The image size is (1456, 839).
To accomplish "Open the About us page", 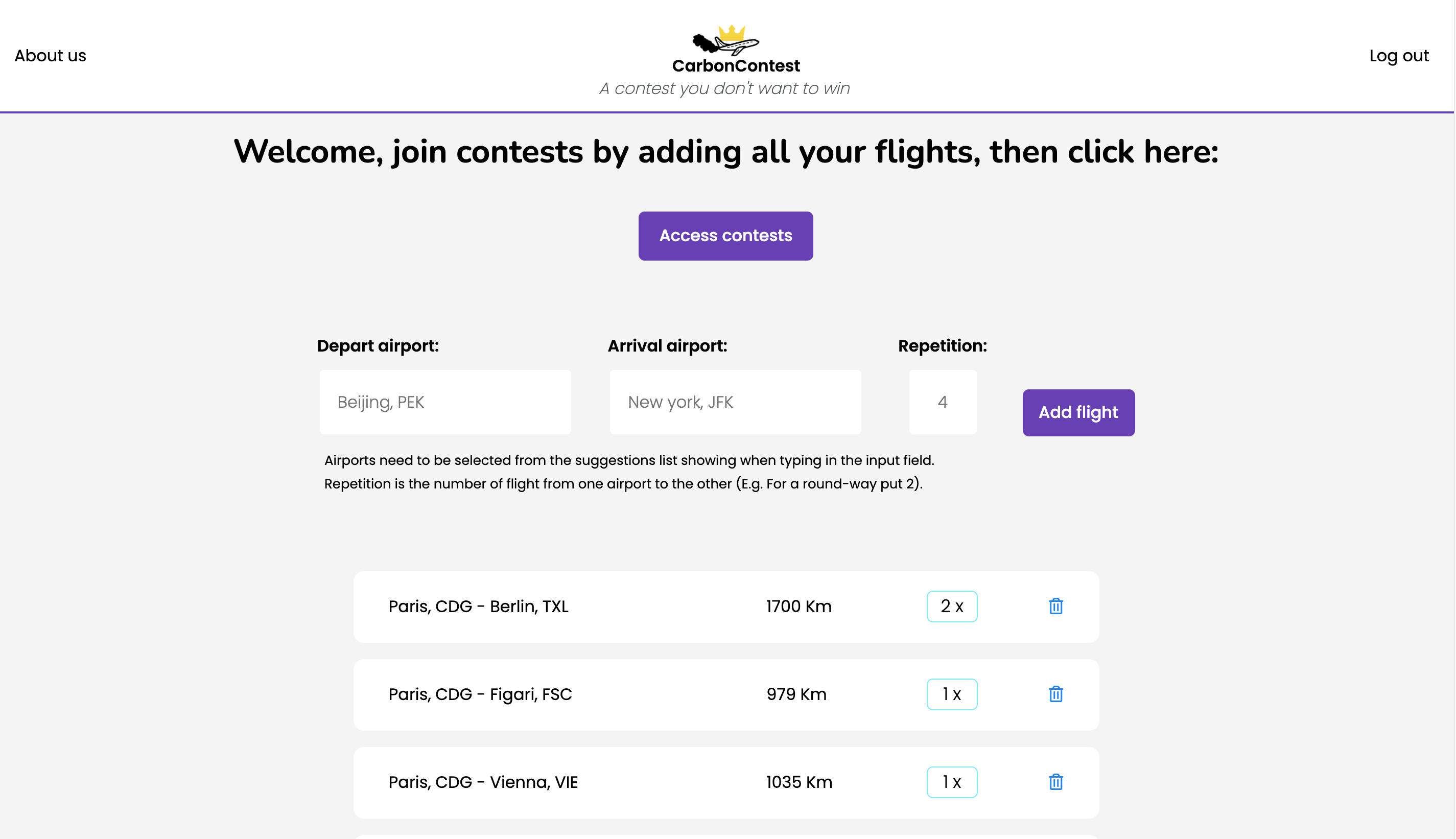I will 50,55.
